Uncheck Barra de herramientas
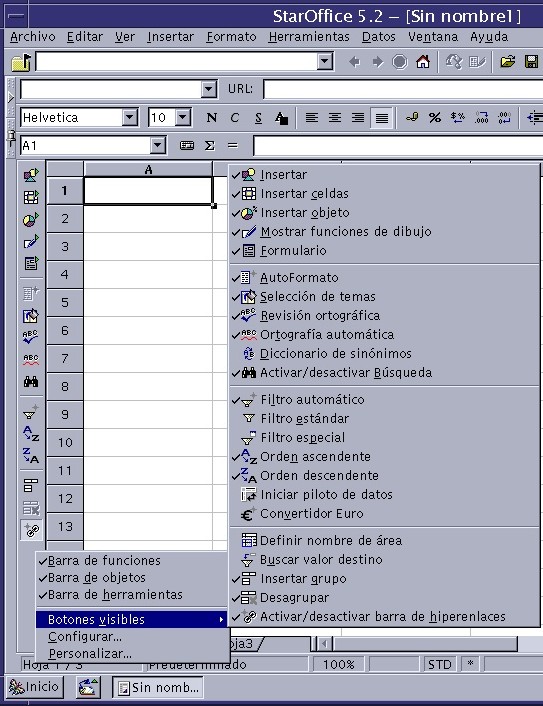Viewport: 543px width, 706px height. coord(131,595)
